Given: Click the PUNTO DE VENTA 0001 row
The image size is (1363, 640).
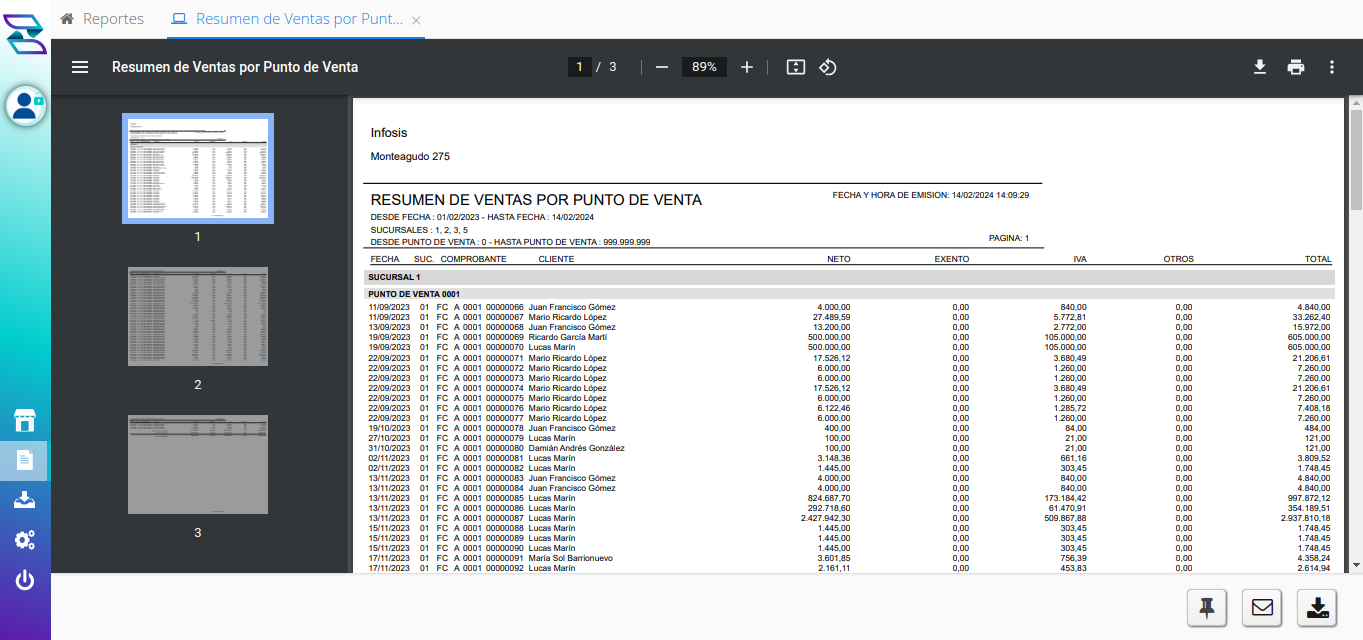Looking at the screenshot, I should tap(849, 294).
